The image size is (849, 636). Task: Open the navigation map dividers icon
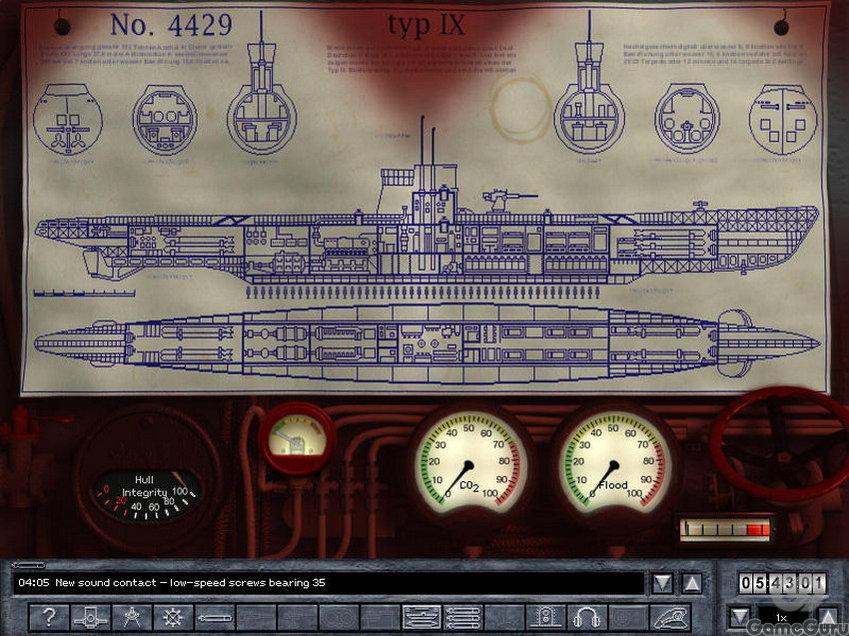point(132,617)
